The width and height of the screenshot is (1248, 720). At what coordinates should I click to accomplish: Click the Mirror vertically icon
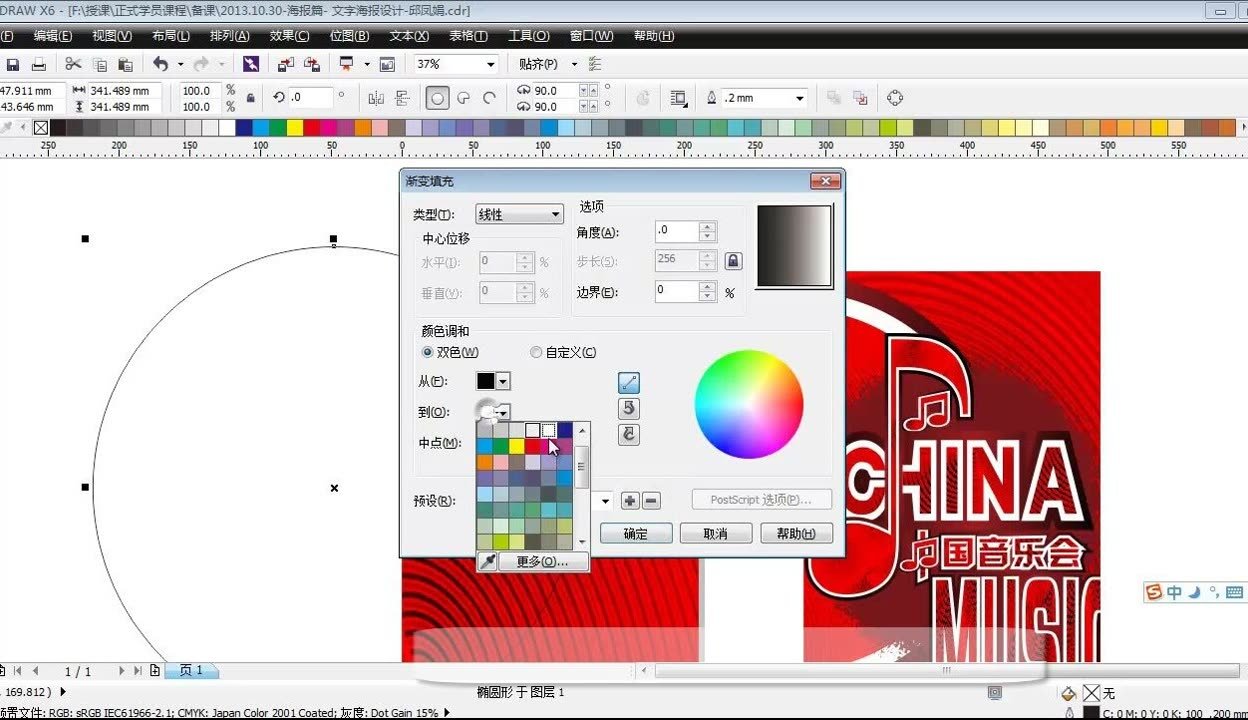coord(403,98)
